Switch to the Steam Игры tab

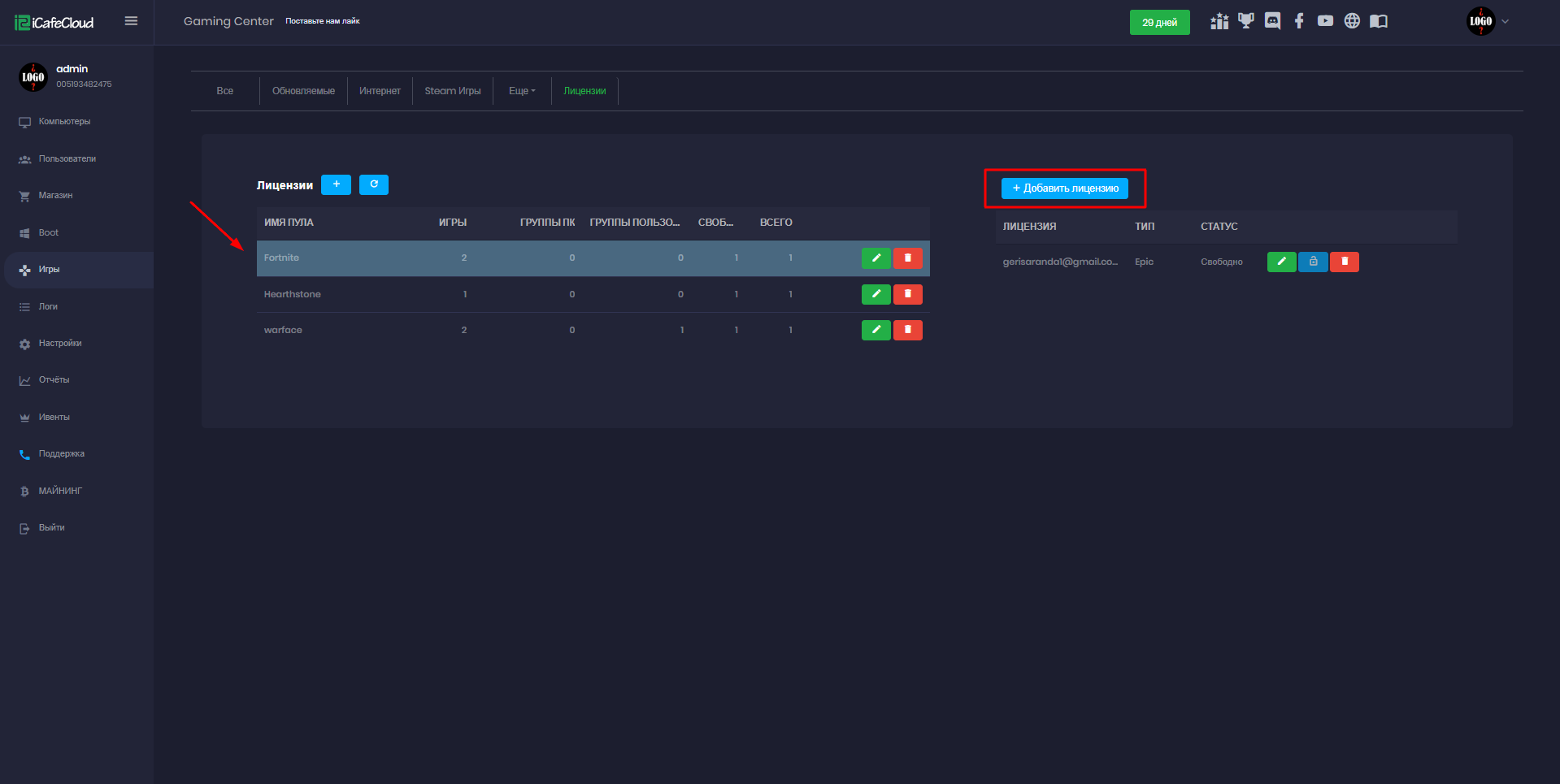(x=453, y=91)
